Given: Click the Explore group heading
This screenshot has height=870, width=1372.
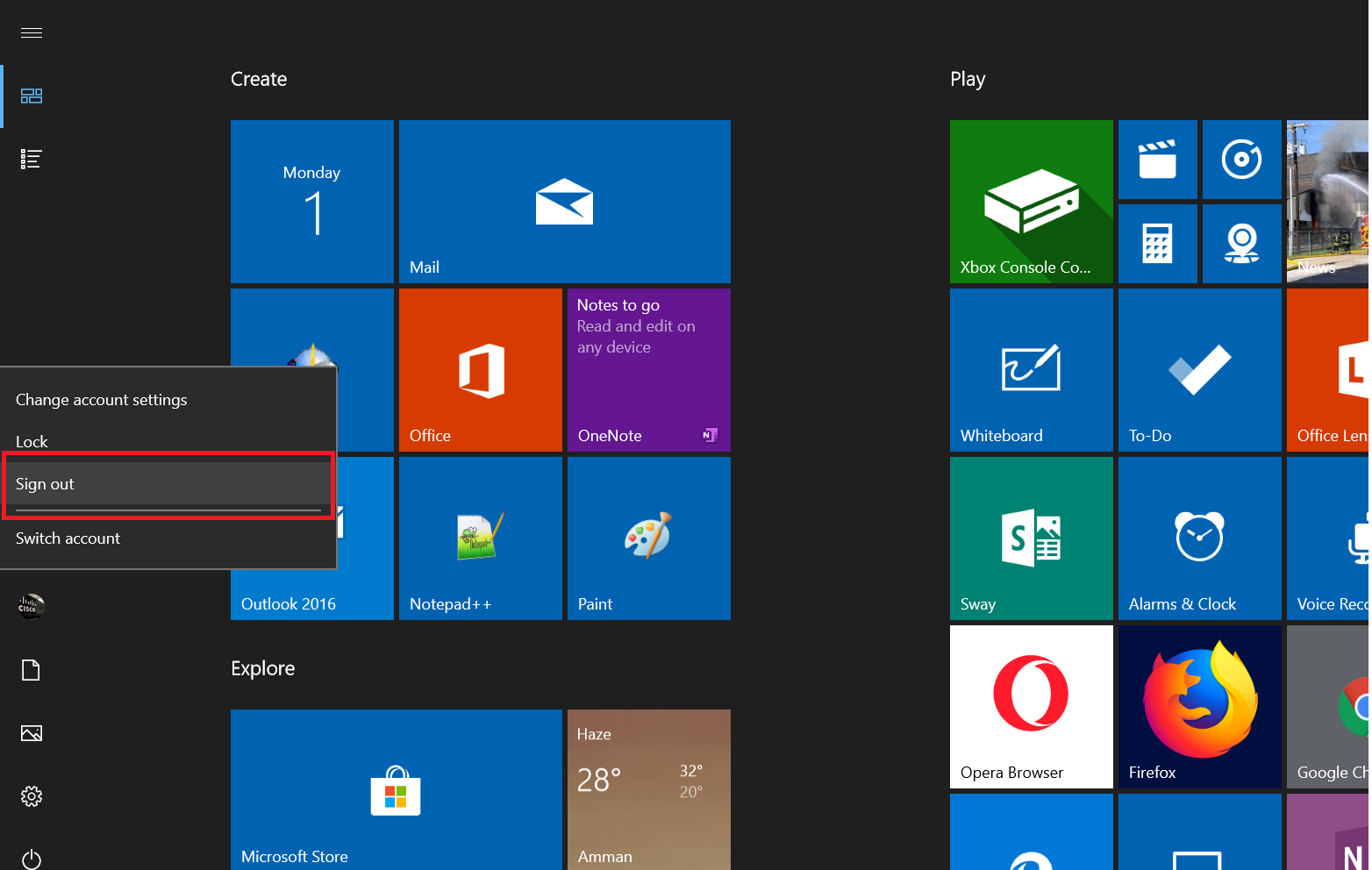Looking at the screenshot, I should [263, 668].
